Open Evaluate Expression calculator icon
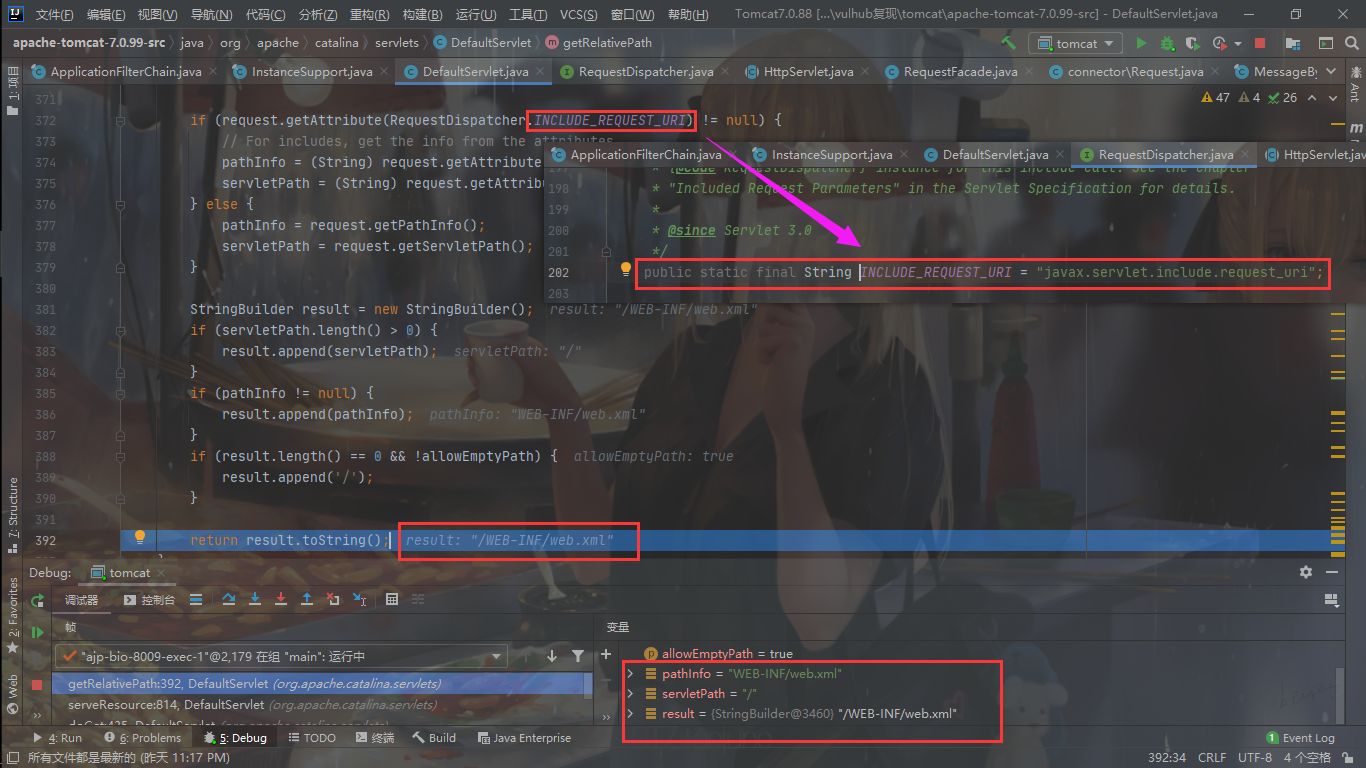Screen dimensions: 1366x768 coord(392,599)
